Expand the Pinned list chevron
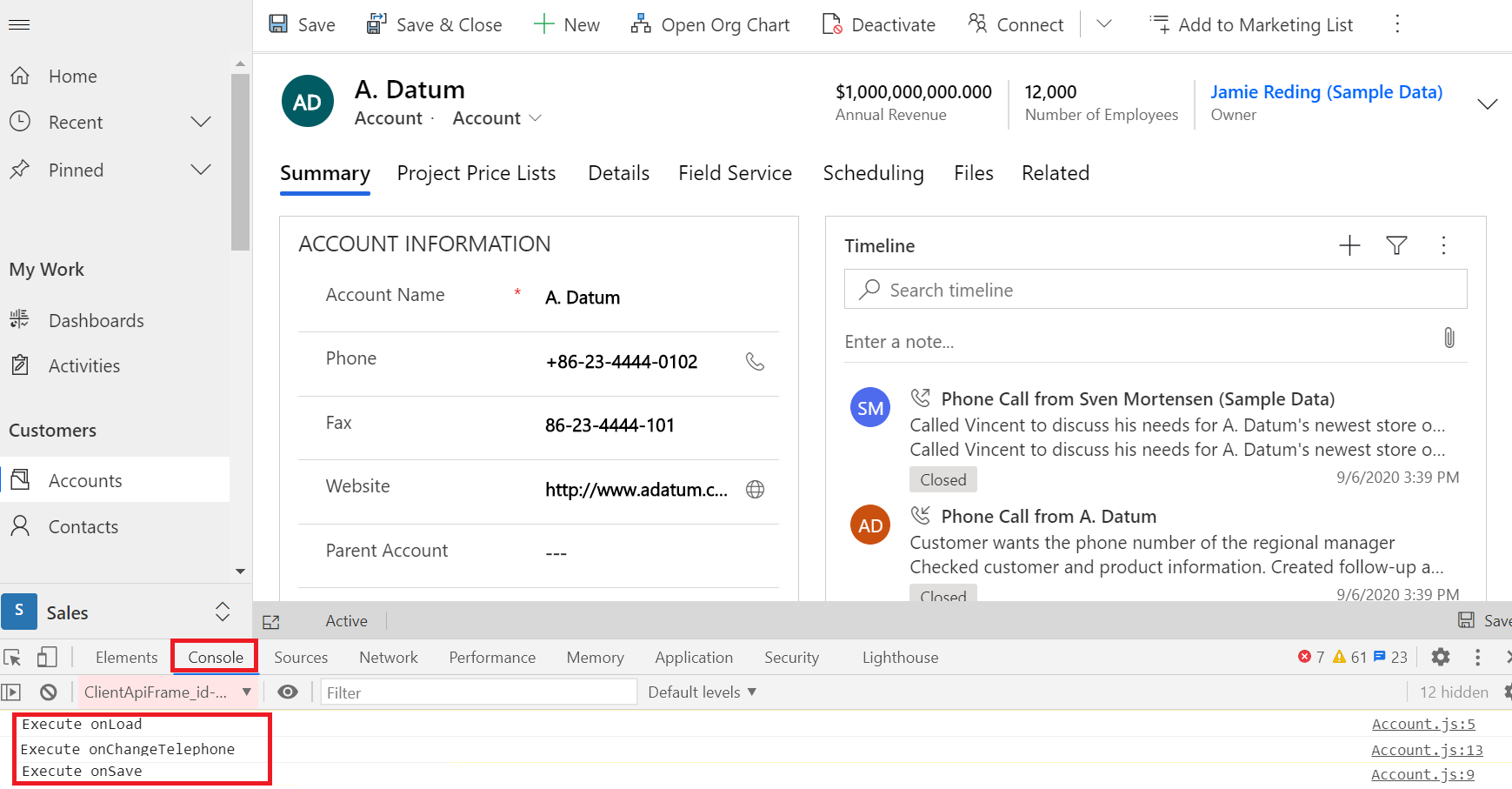This screenshot has width=1512, height=789. [201, 170]
